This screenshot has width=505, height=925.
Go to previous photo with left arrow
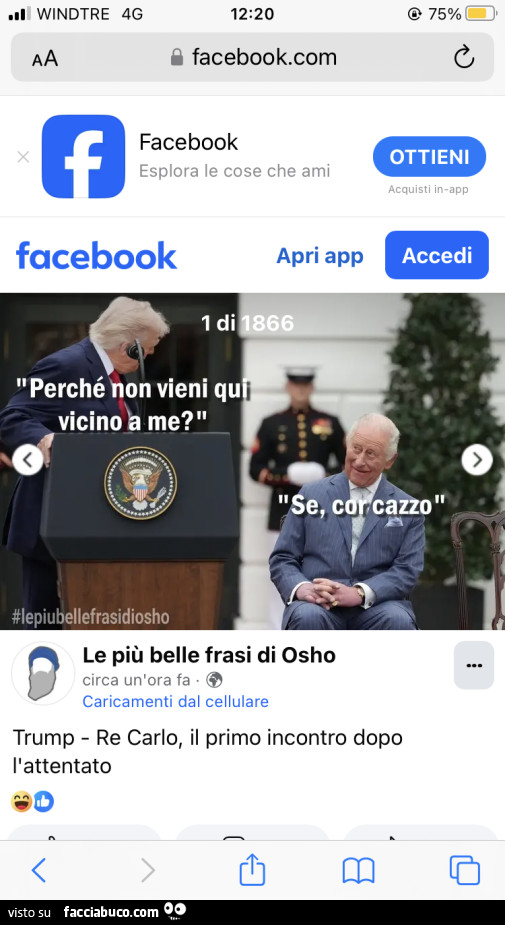pos(28,460)
